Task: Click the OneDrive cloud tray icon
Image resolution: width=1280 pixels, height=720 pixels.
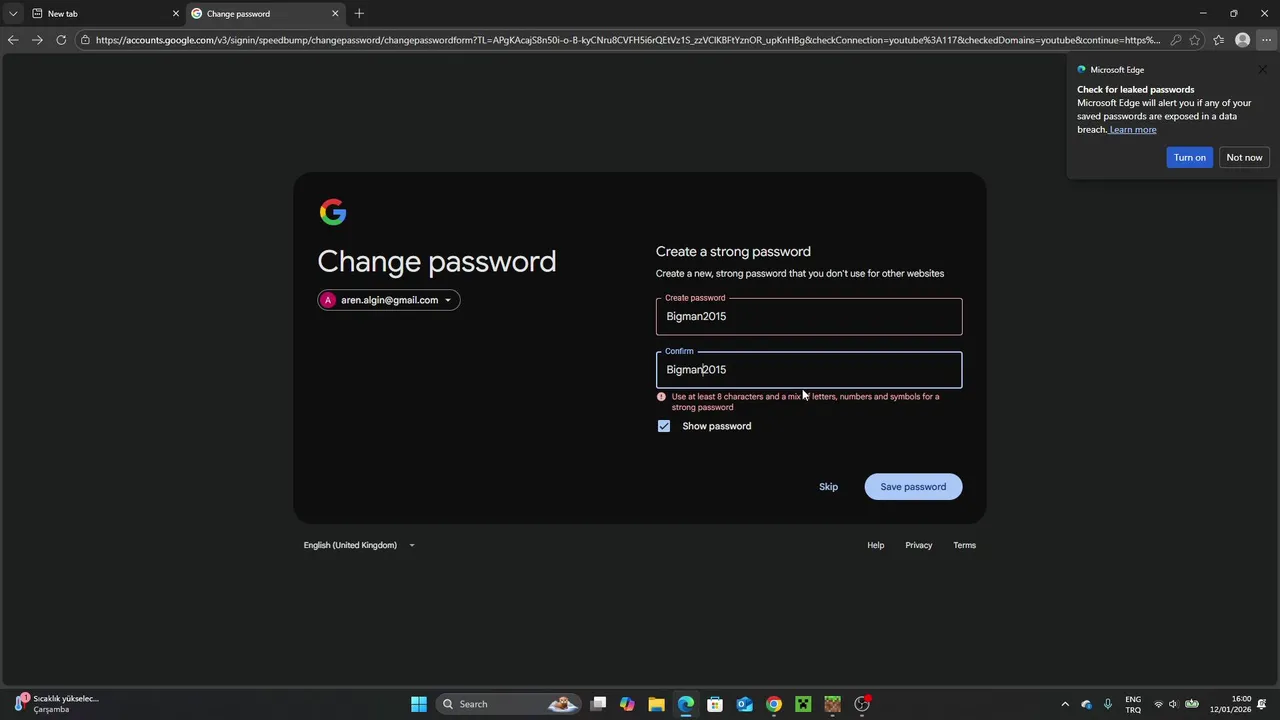Action: point(1087,704)
